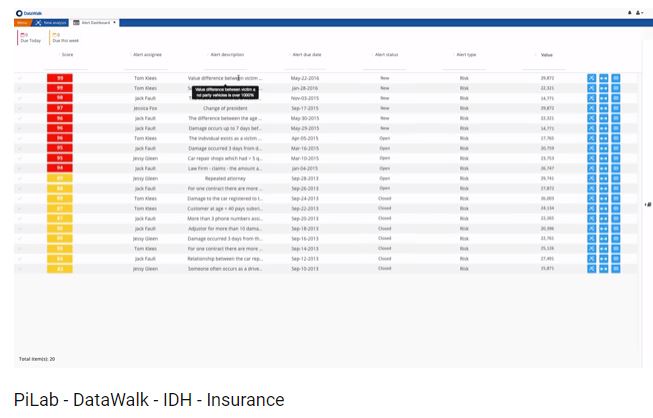Click the notification bell icon in header
653x418 pixels.
point(628,13)
